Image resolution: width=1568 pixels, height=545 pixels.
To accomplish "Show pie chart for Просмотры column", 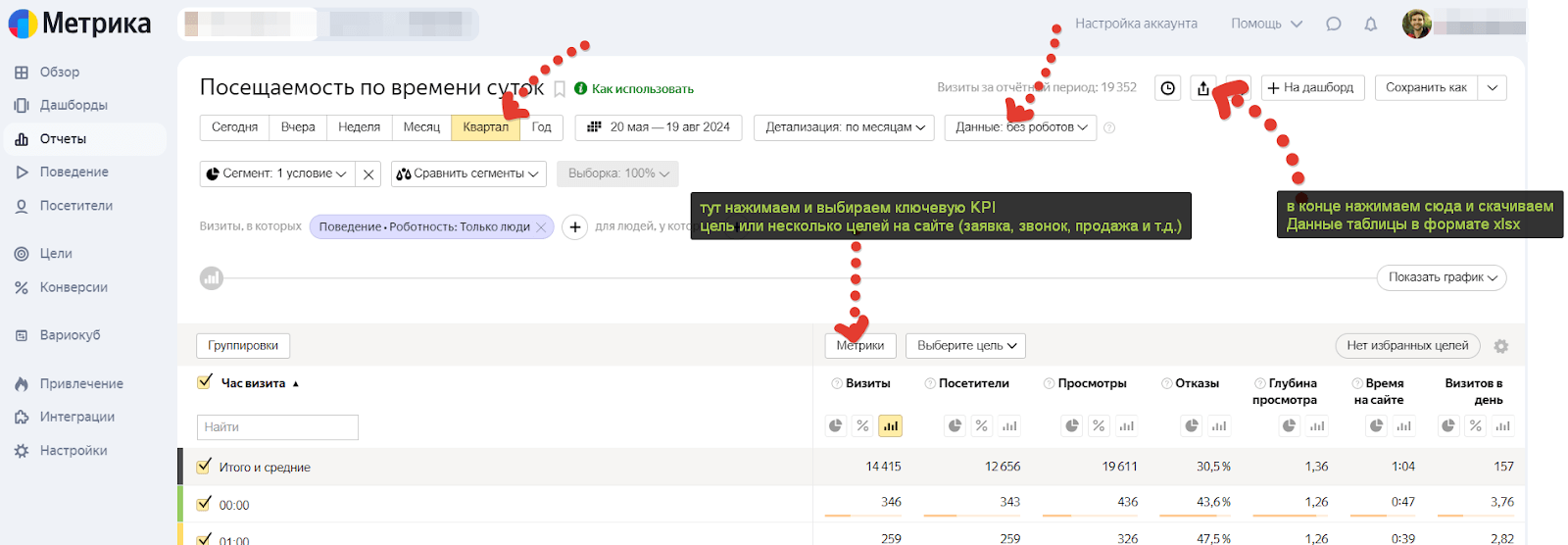I will tap(1072, 425).
